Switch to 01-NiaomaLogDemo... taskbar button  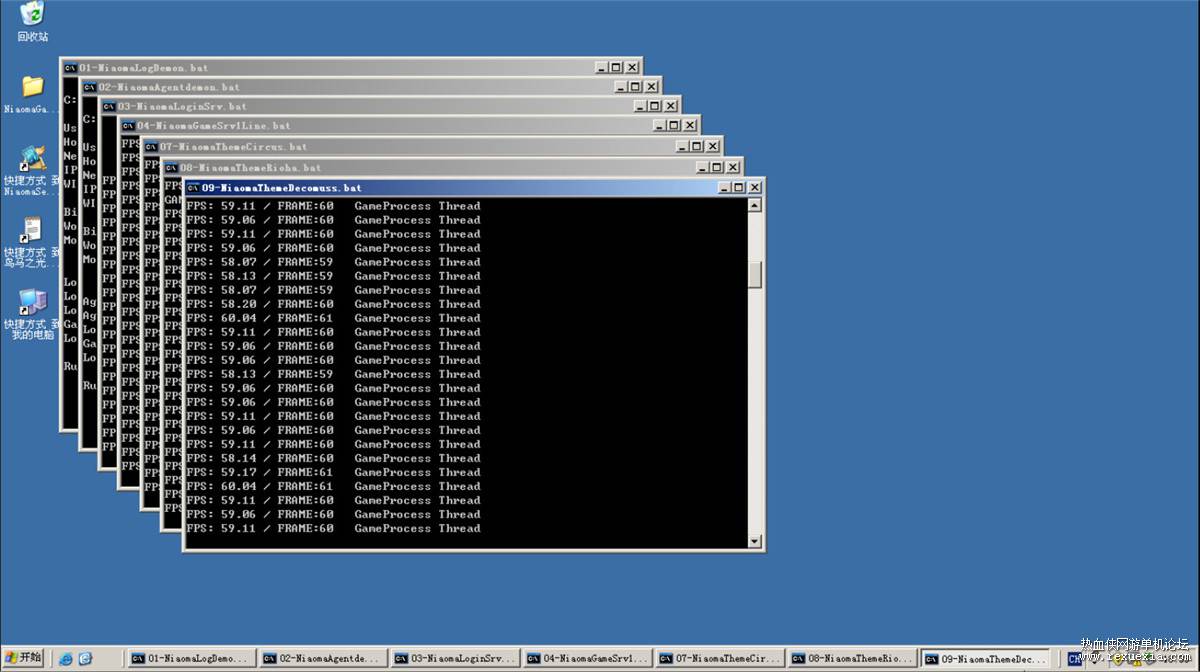(191, 659)
